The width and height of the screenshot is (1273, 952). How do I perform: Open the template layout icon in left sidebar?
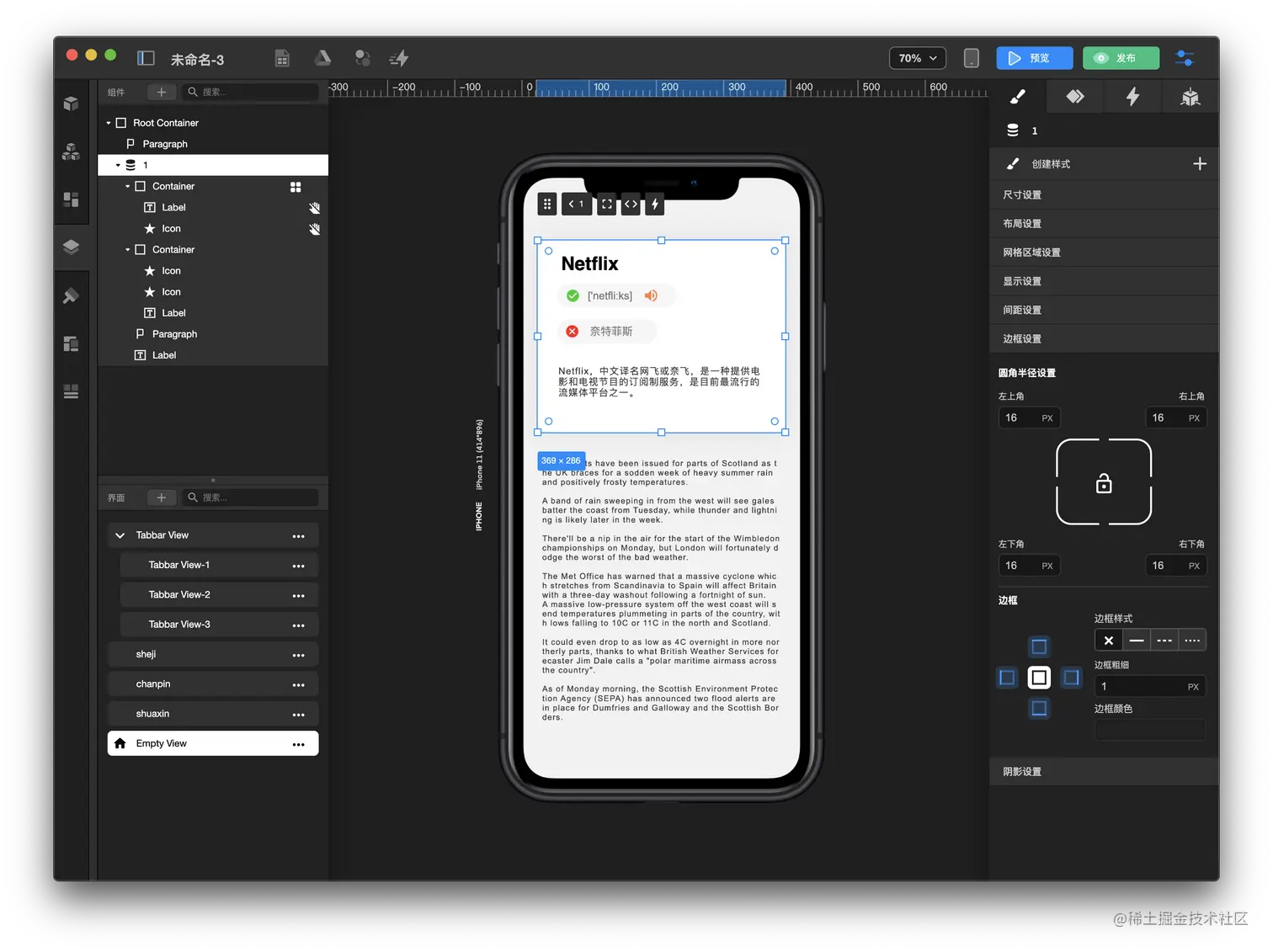pyautogui.click(x=72, y=343)
